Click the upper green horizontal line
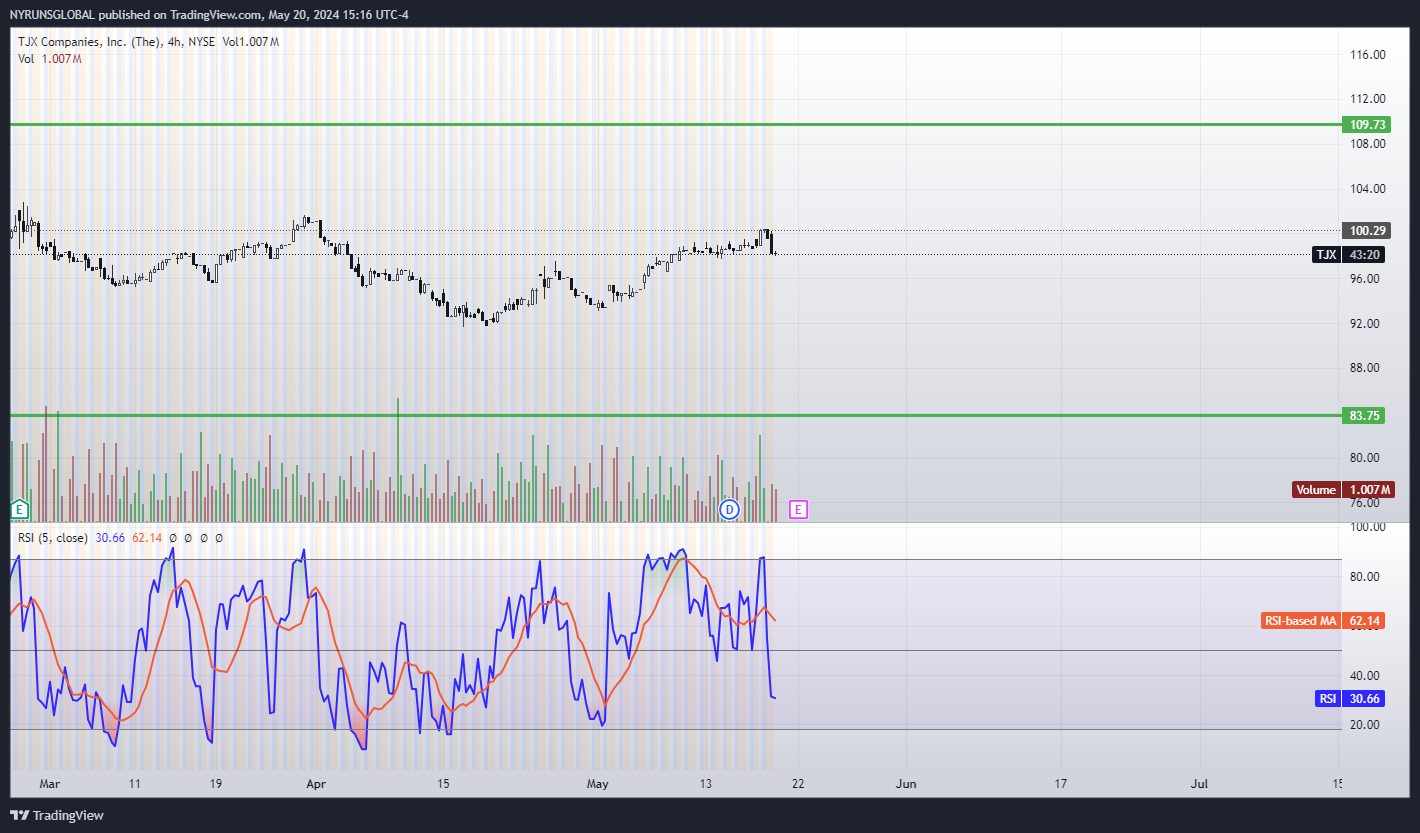The height and width of the screenshot is (833, 1420). click(x=675, y=124)
